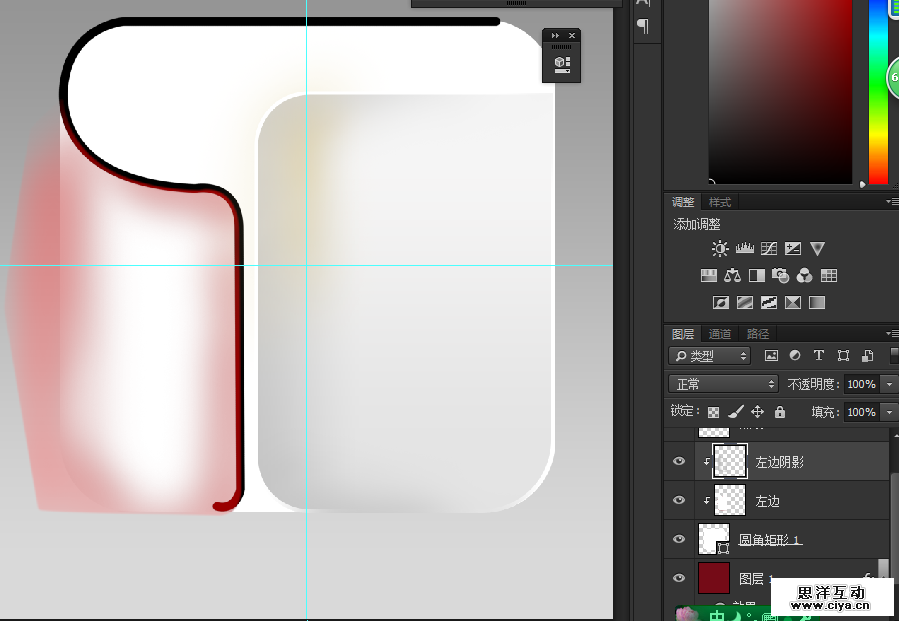
Task: Expand the 不透明度 opacity dropdown arrow
Action: coord(889,384)
